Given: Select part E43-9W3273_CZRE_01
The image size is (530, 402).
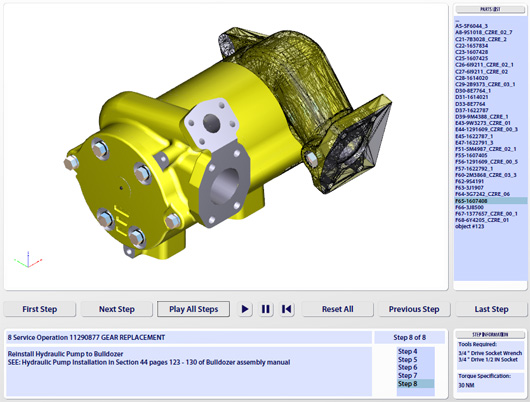Looking at the screenshot, I should point(482,123).
